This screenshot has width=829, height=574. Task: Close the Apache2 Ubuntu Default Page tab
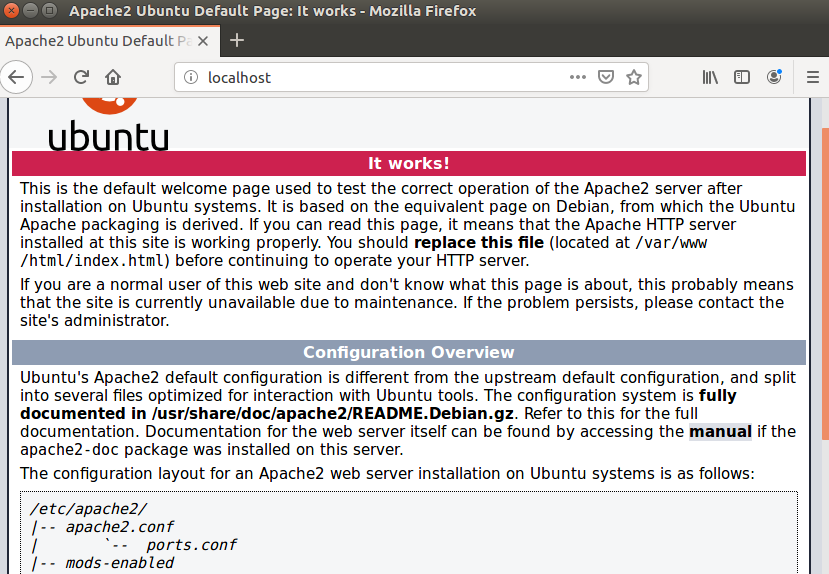pos(202,41)
